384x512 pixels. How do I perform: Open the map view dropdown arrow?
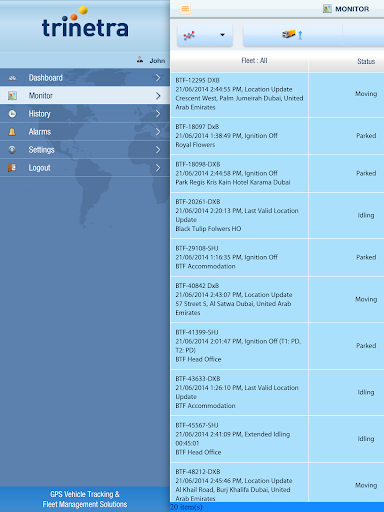pos(222,35)
